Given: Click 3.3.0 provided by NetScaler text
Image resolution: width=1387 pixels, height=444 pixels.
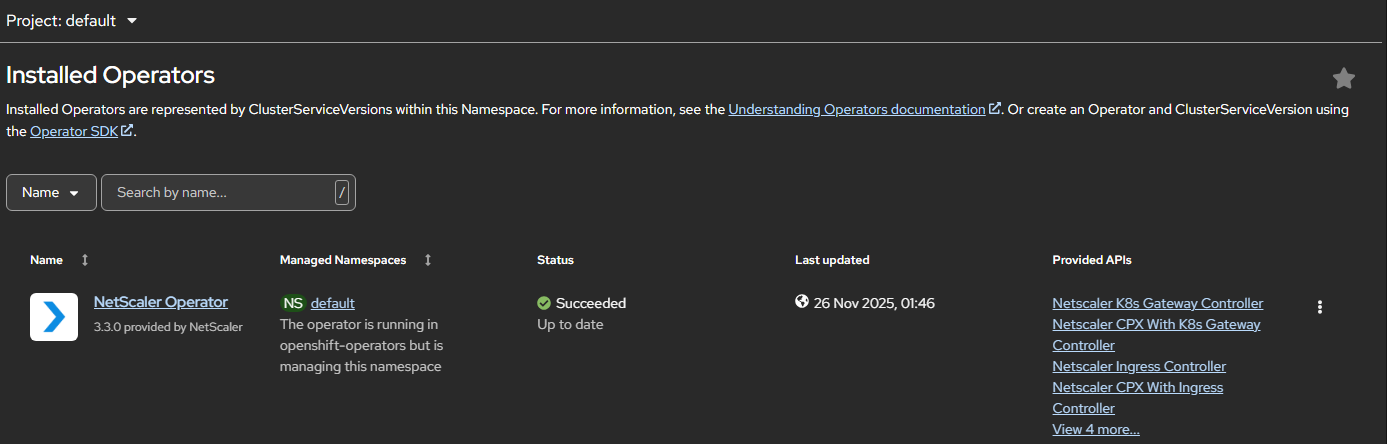Looking at the screenshot, I should [168, 326].
